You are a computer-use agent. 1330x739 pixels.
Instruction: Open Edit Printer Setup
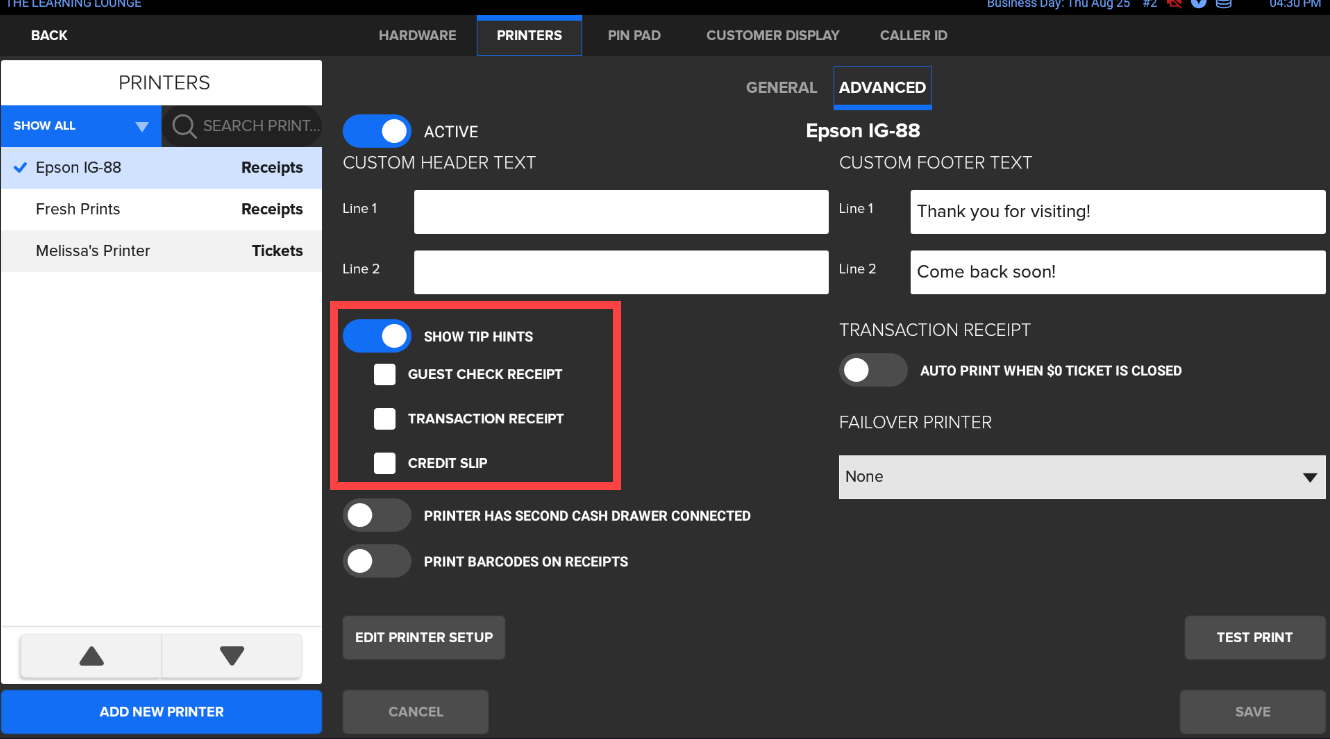click(x=423, y=637)
